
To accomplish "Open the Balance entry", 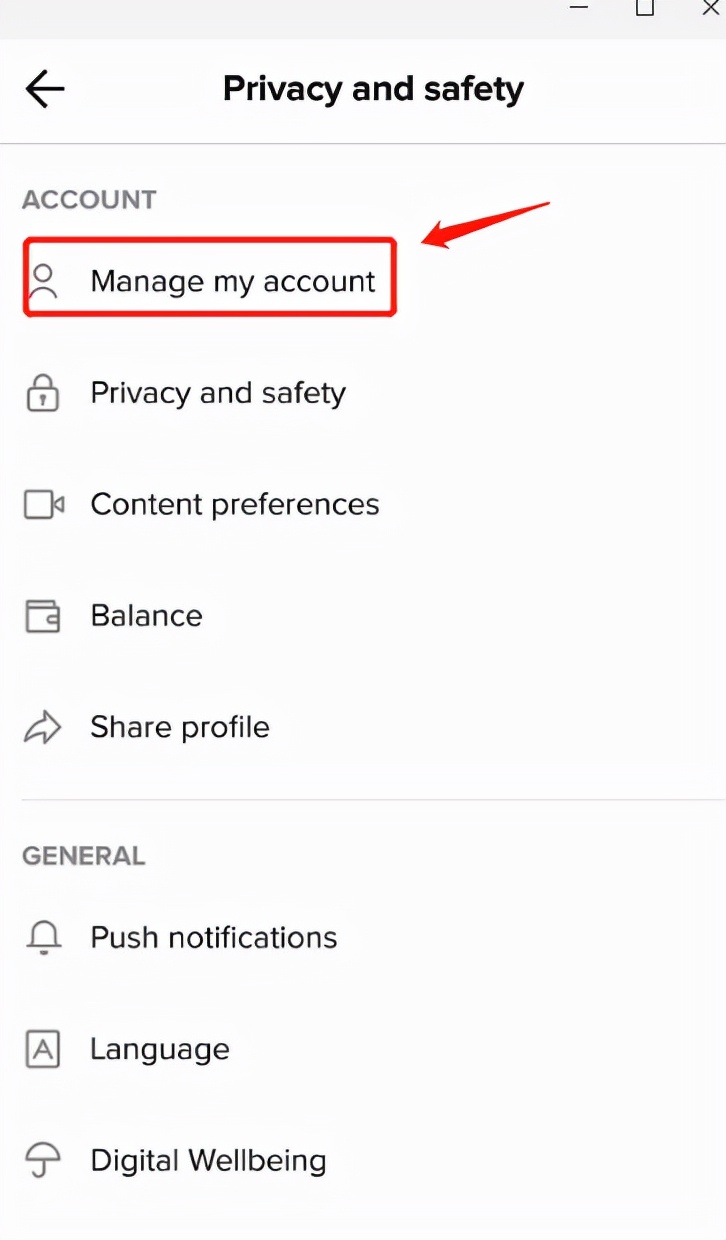I will point(146,616).
